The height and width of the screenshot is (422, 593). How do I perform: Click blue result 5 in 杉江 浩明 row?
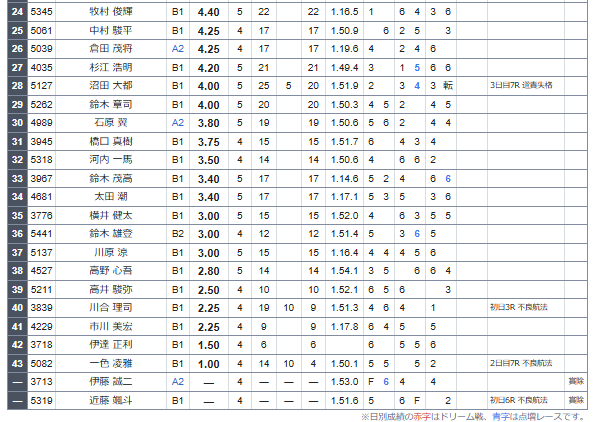point(417,67)
